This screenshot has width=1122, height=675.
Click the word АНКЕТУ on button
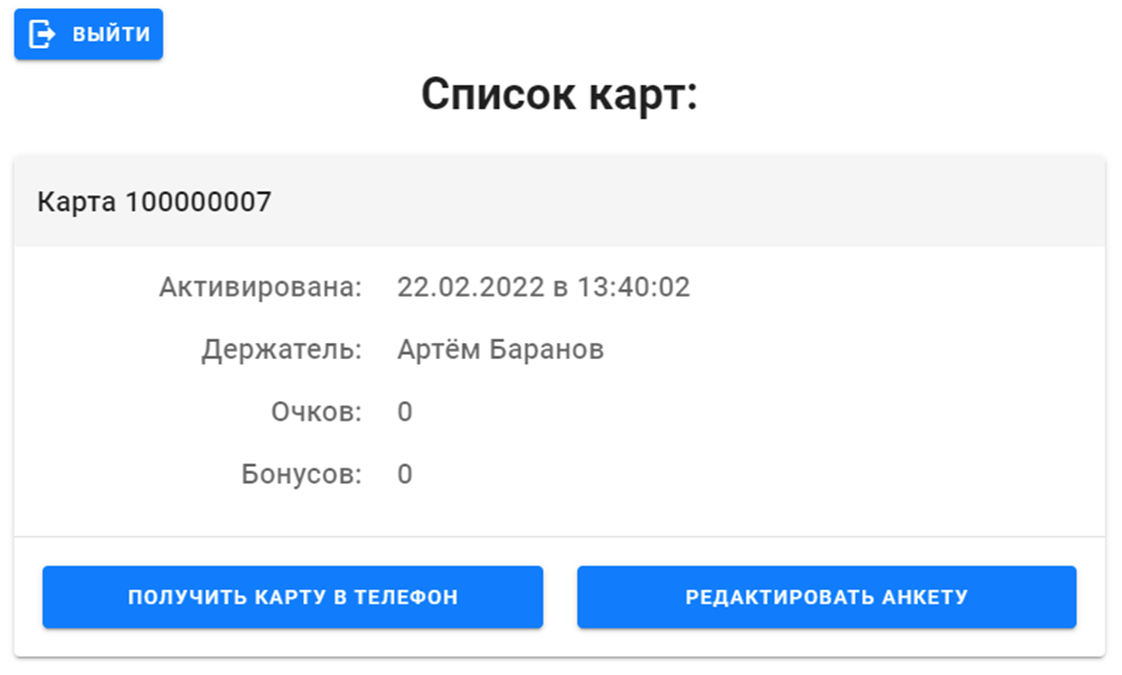tap(925, 597)
